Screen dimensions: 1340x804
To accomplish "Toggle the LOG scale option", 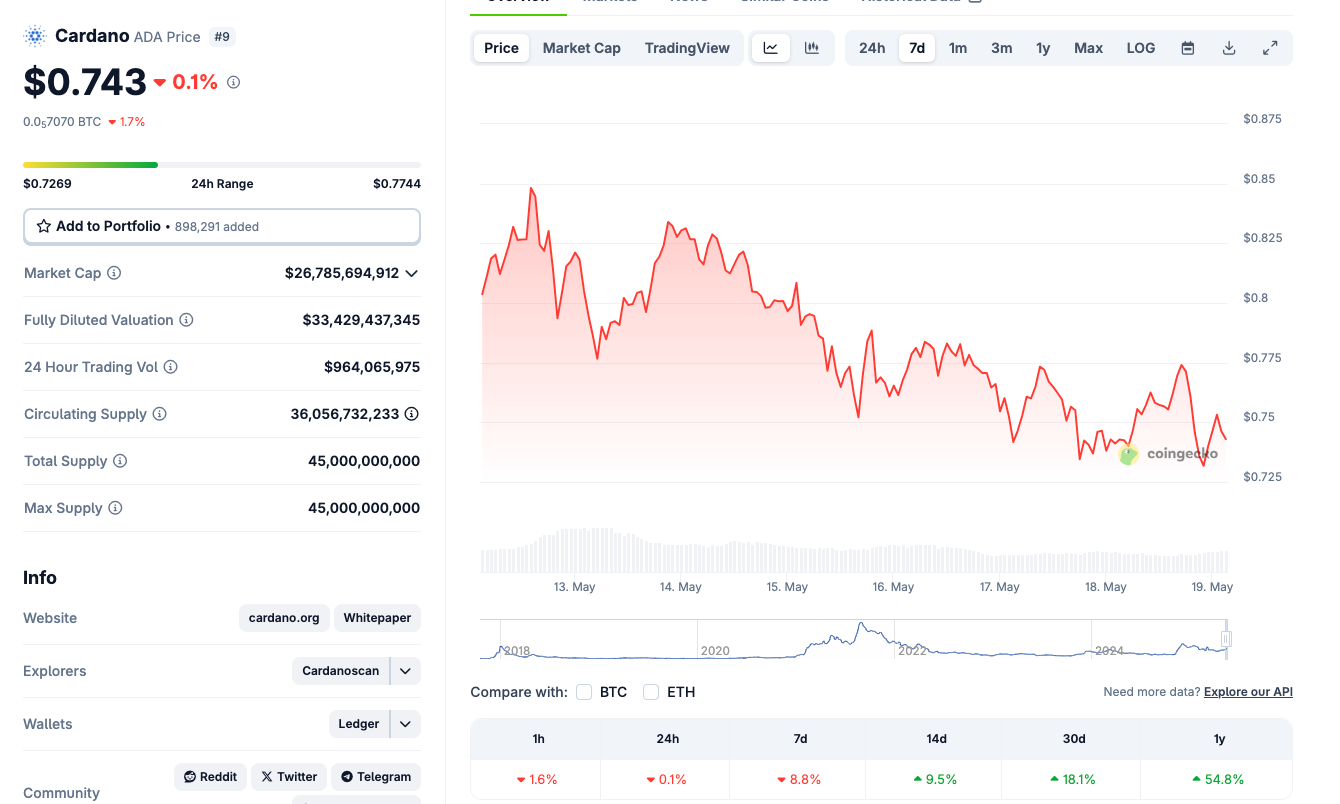I will coord(1140,48).
